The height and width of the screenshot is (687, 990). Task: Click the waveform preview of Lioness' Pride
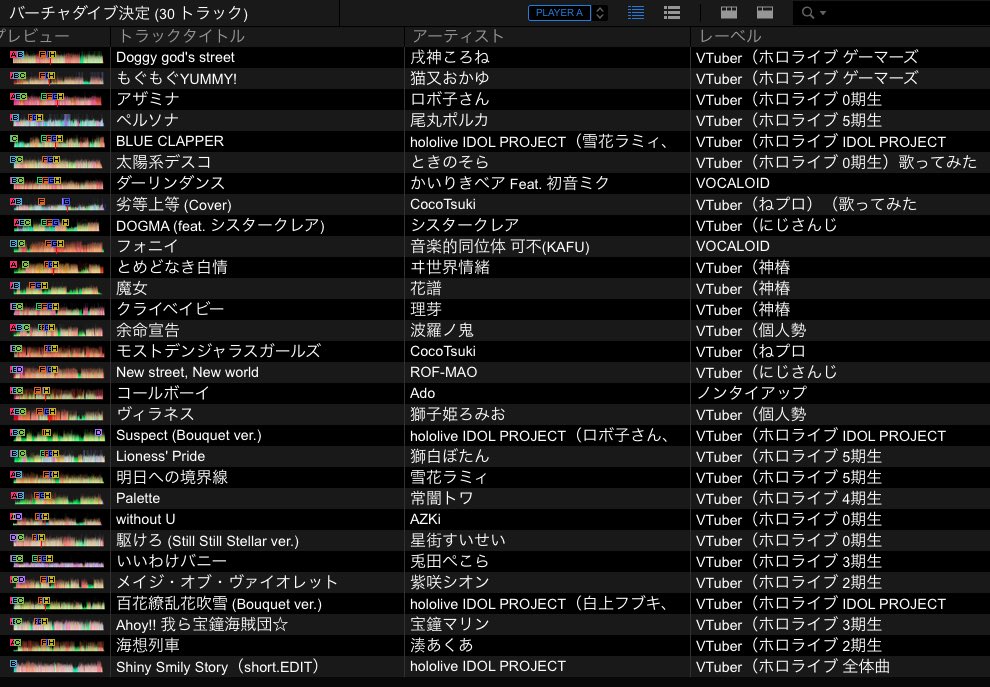click(x=56, y=457)
